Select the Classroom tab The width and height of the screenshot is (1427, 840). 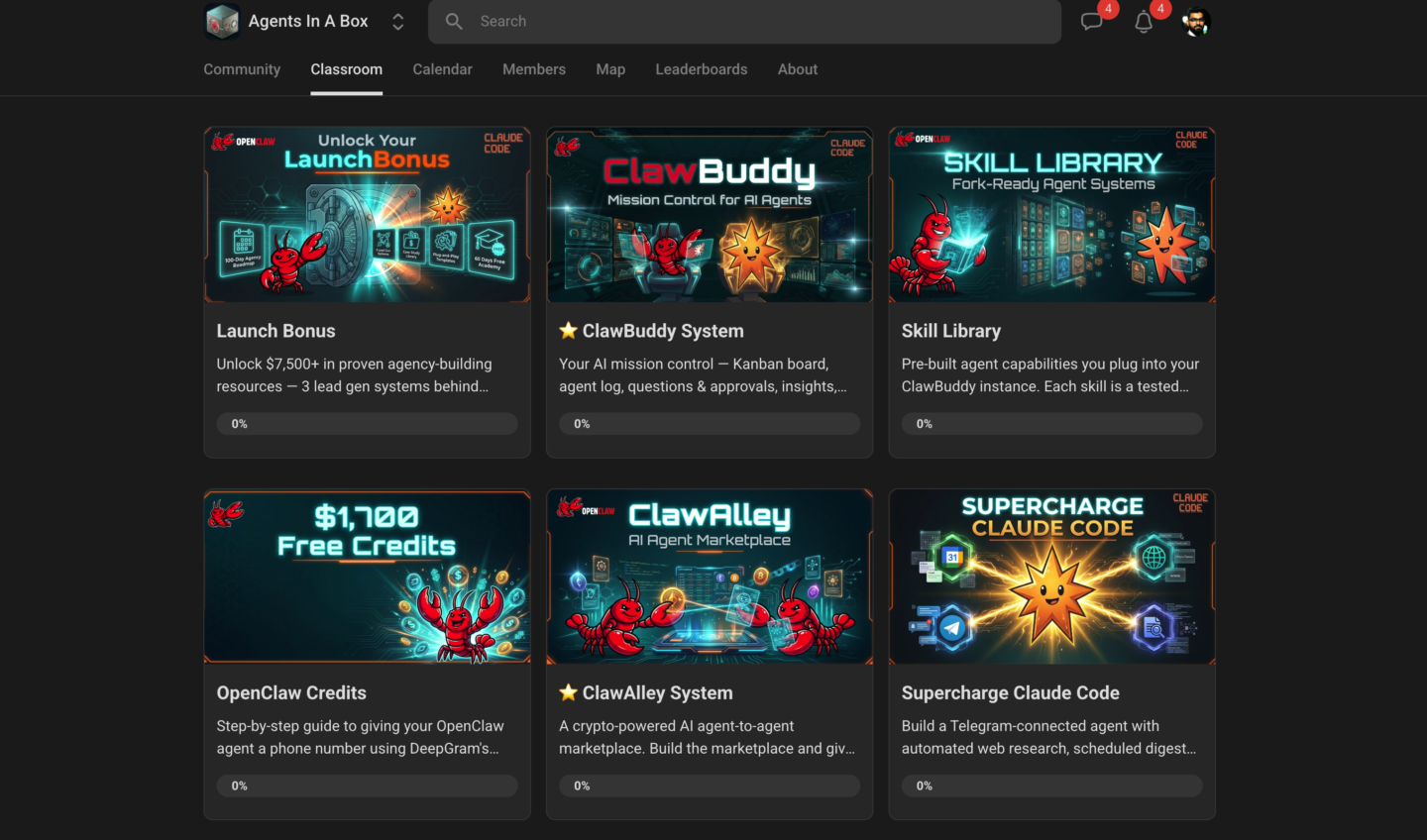347,69
